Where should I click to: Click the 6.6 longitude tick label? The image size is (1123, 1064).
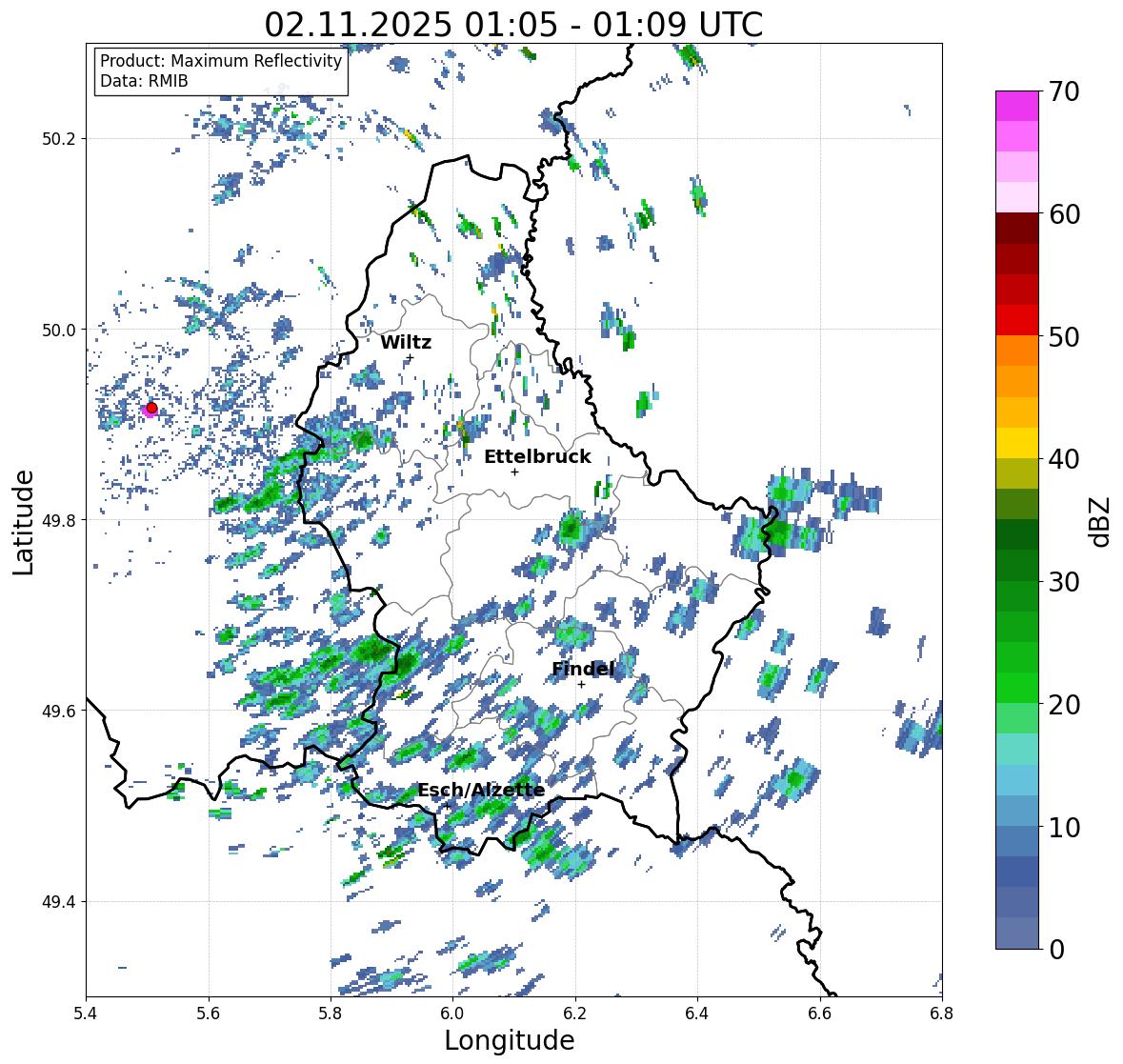(x=820, y=1013)
